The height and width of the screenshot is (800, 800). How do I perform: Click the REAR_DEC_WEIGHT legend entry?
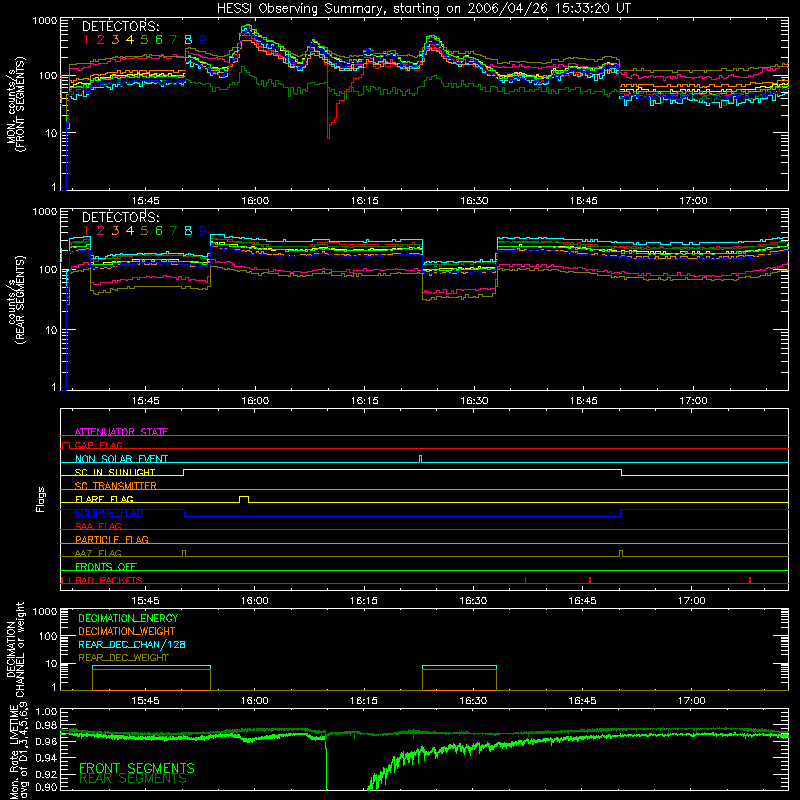pos(123,658)
